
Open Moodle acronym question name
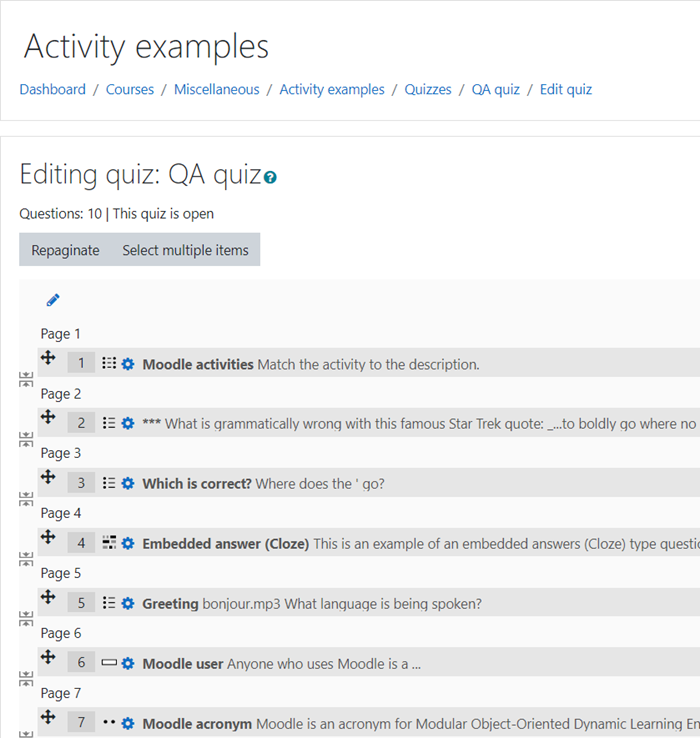click(197, 724)
